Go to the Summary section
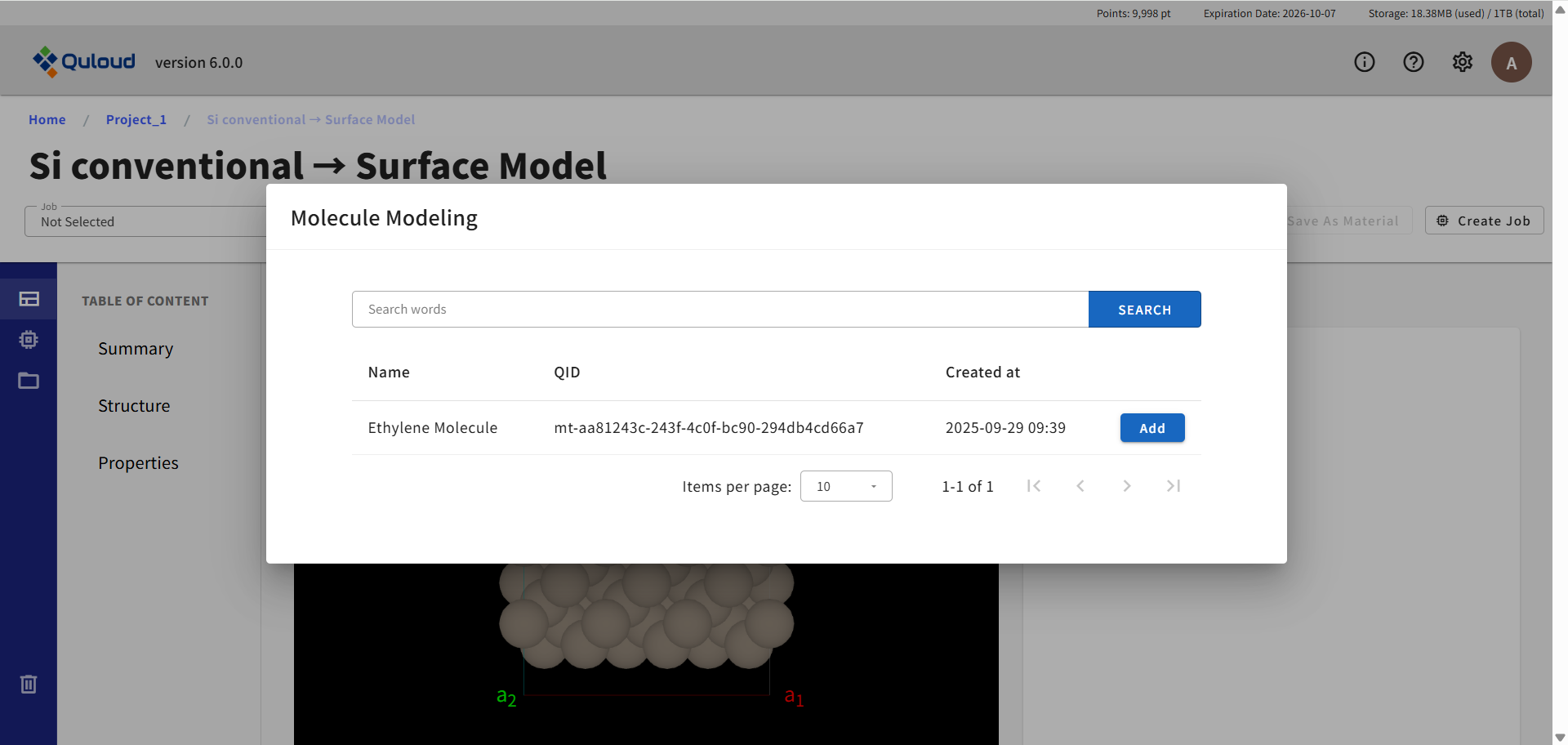Image resolution: width=1568 pixels, height=745 pixels. click(x=136, y=349)
